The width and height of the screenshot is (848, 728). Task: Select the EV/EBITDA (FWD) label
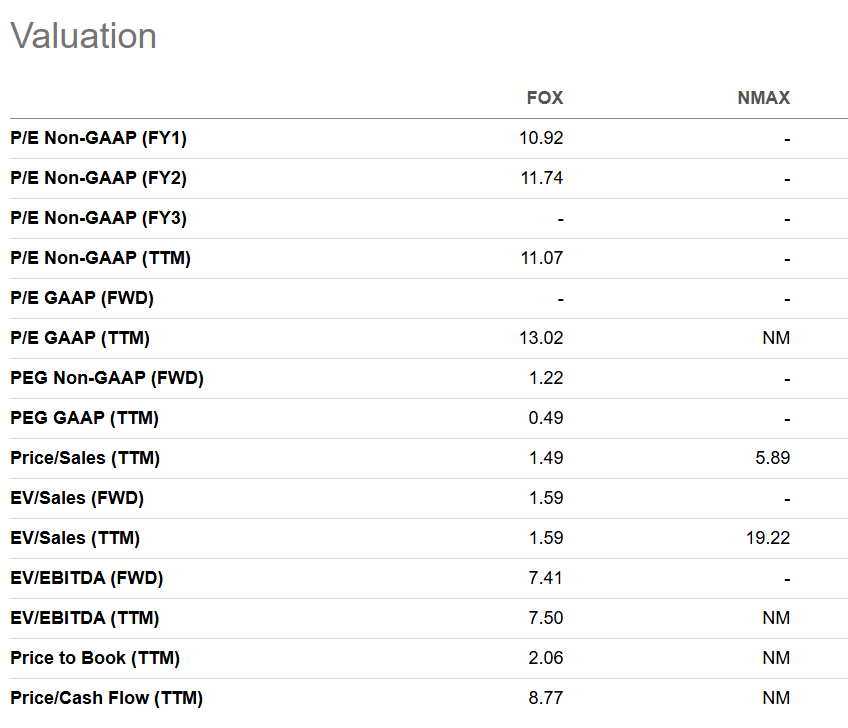[x=86, y=579]
